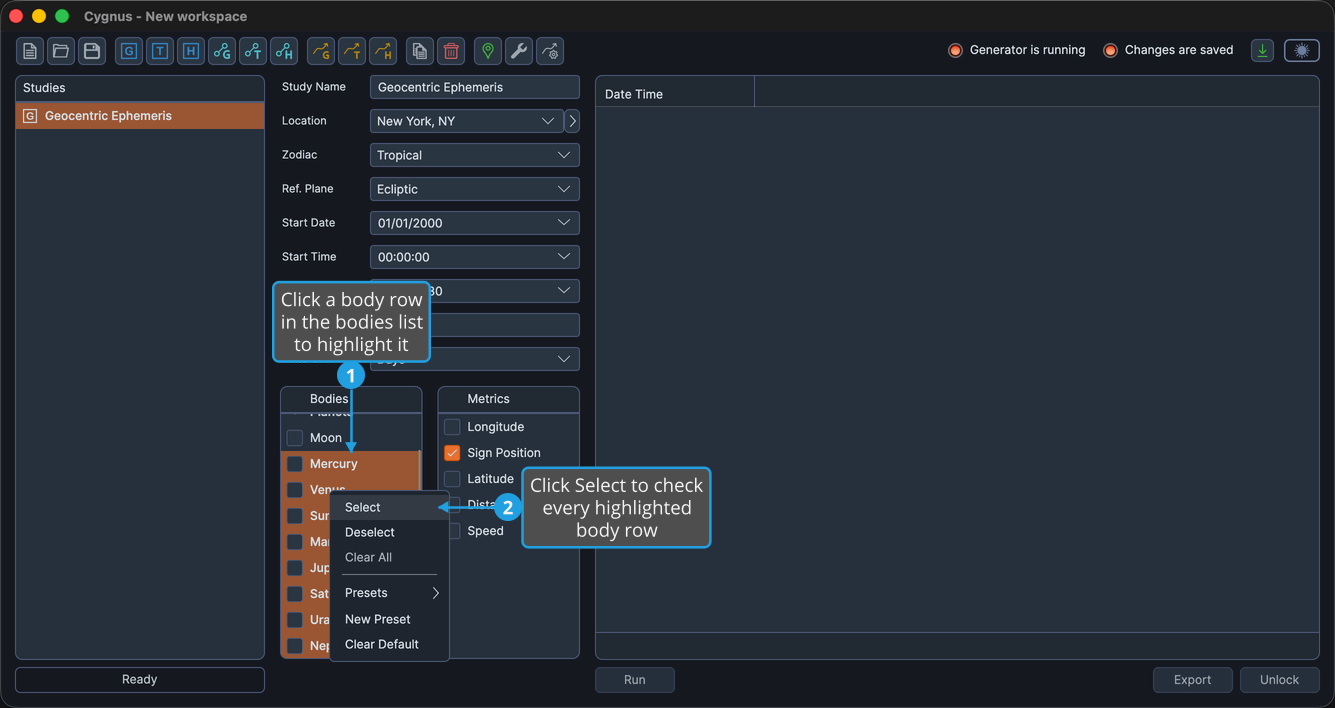Open the Location dropdown showing New York, NY
This screenshot has width=1335, height=708.
click(x=466, y=121)
